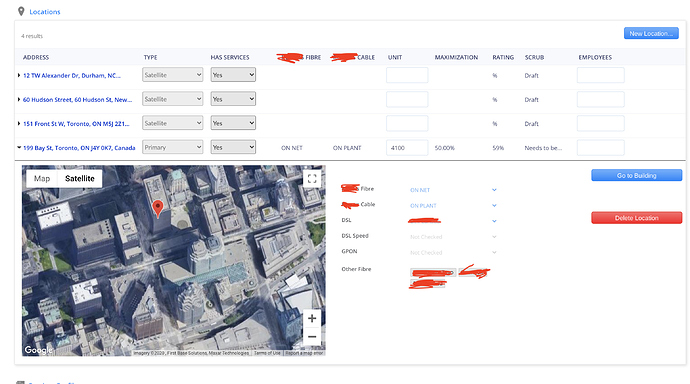Viewport: 690px width, 384px height.
Task: Click the 4 results count text
Action: point(32,36)
